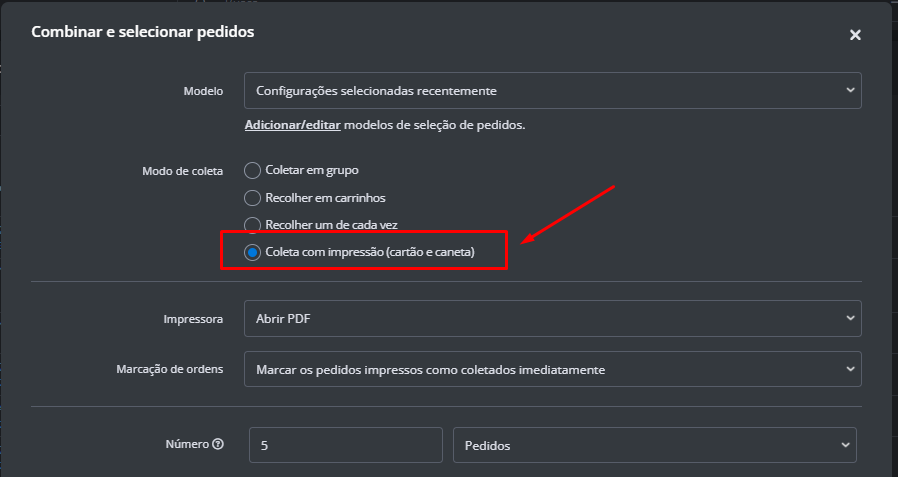898x477 pixels.
Task: Click the Impressora field label
Action: (x=193, y=320)
